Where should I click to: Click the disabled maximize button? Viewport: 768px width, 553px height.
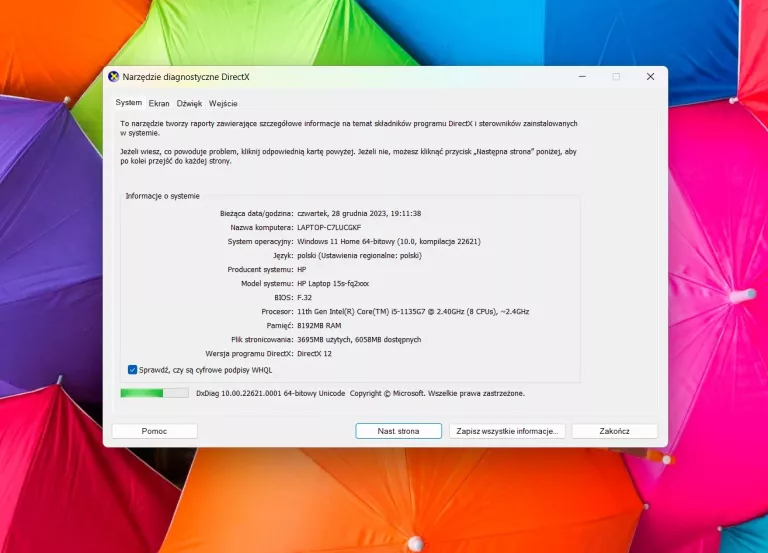tap(616, 76)
